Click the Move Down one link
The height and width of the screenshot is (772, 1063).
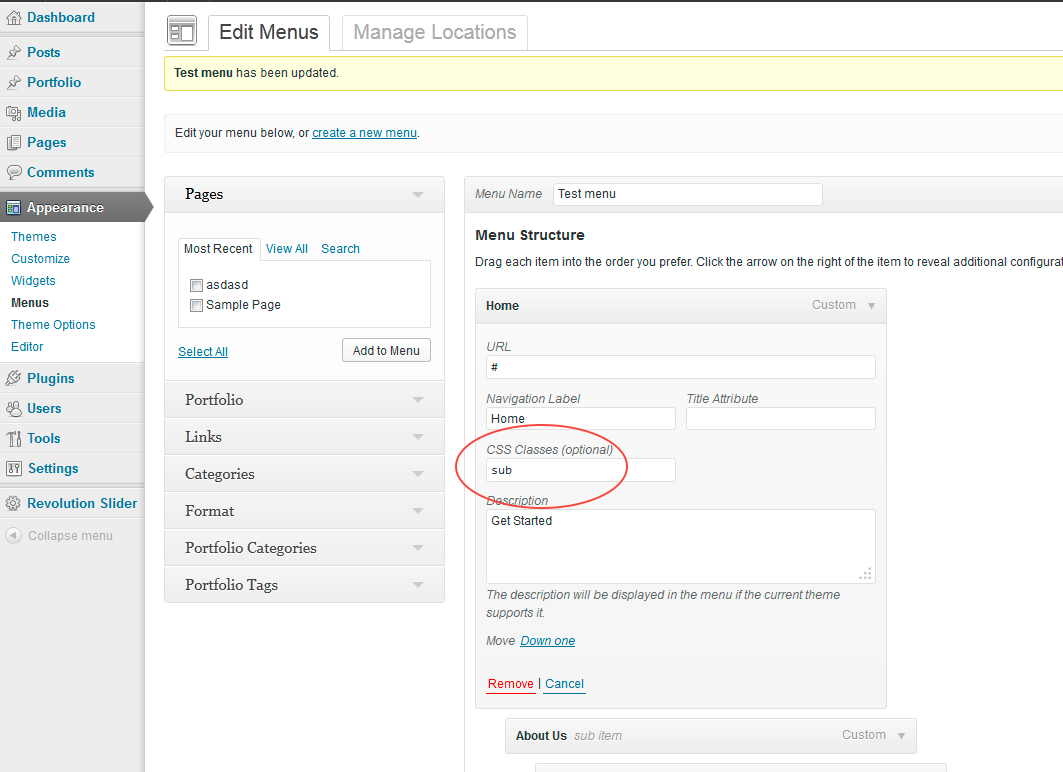pyautogui.click(x=547, y=641)
